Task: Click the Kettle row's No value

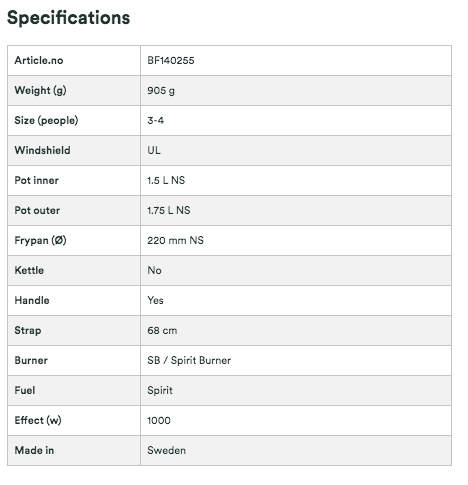Action: coord(154,270)
